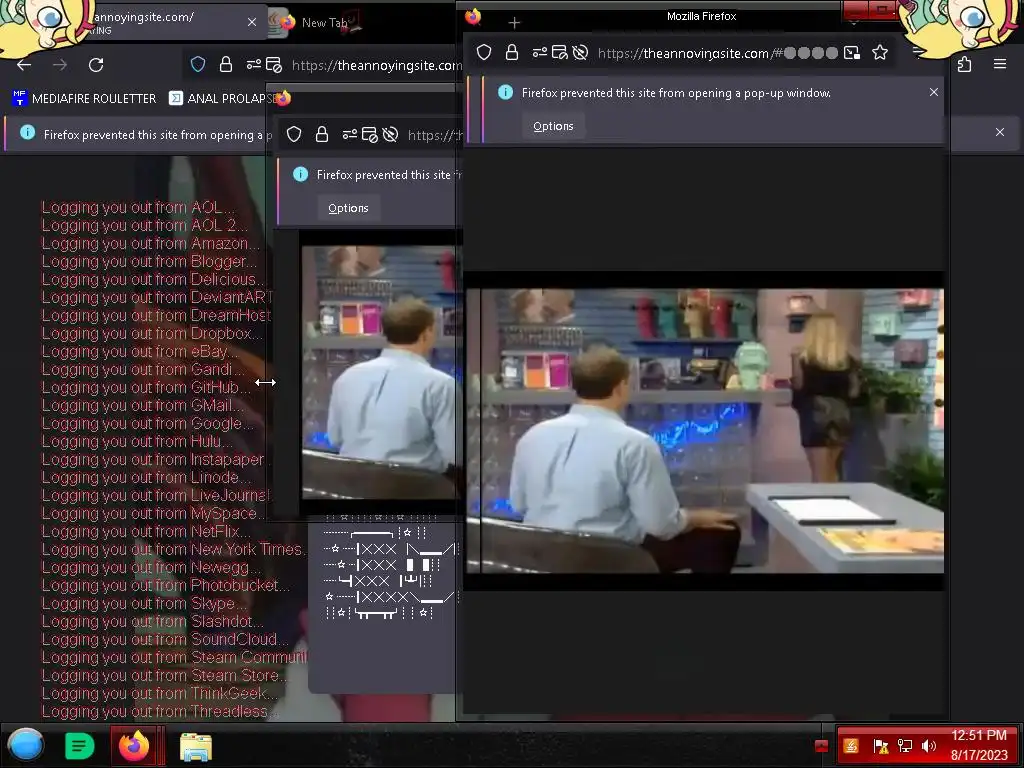Open the extensions puzzle icon
Screen dimensions: 1024x768
965,64
